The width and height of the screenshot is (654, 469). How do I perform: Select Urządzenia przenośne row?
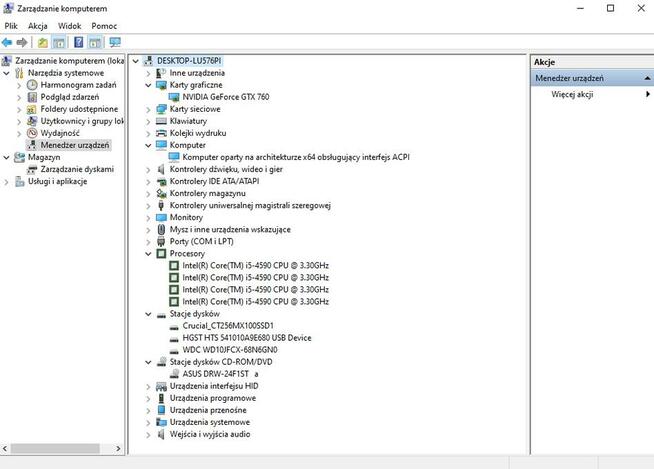[208, 411]
